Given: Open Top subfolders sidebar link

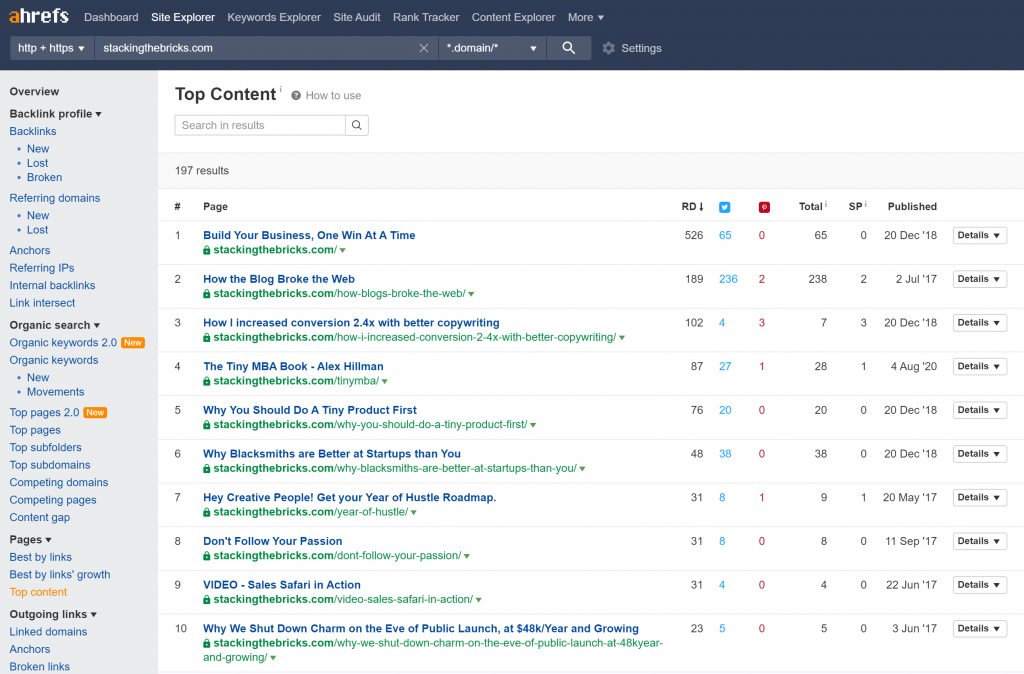Looking at the screenshot, I should coord(46,447).
